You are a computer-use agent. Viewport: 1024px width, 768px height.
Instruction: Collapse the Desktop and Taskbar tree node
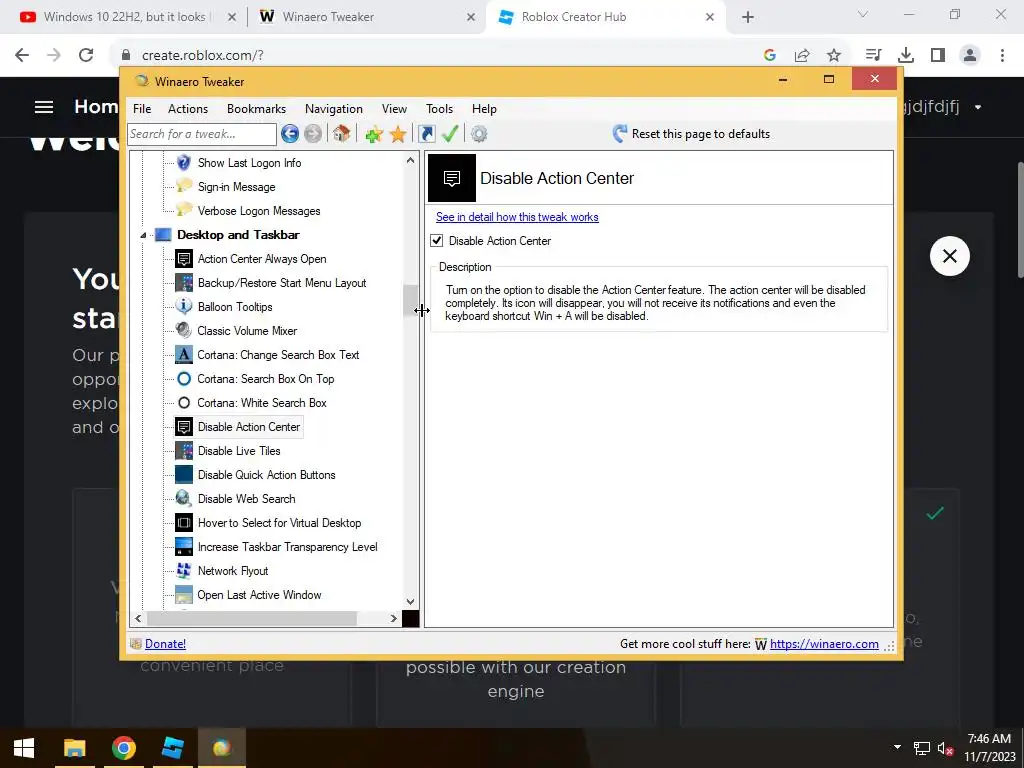click(143, 235)
